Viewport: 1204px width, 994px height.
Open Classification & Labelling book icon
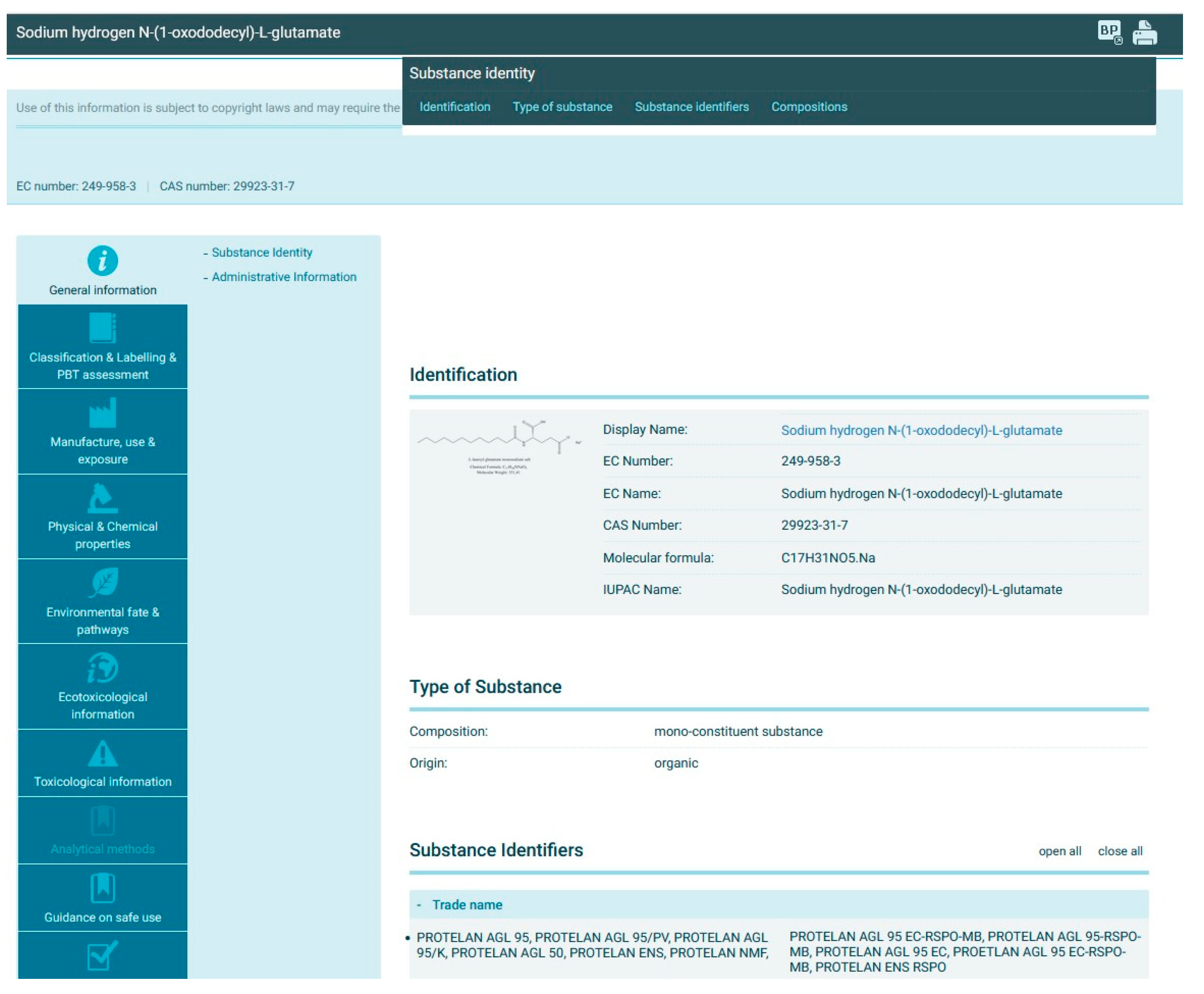point(102,328)
